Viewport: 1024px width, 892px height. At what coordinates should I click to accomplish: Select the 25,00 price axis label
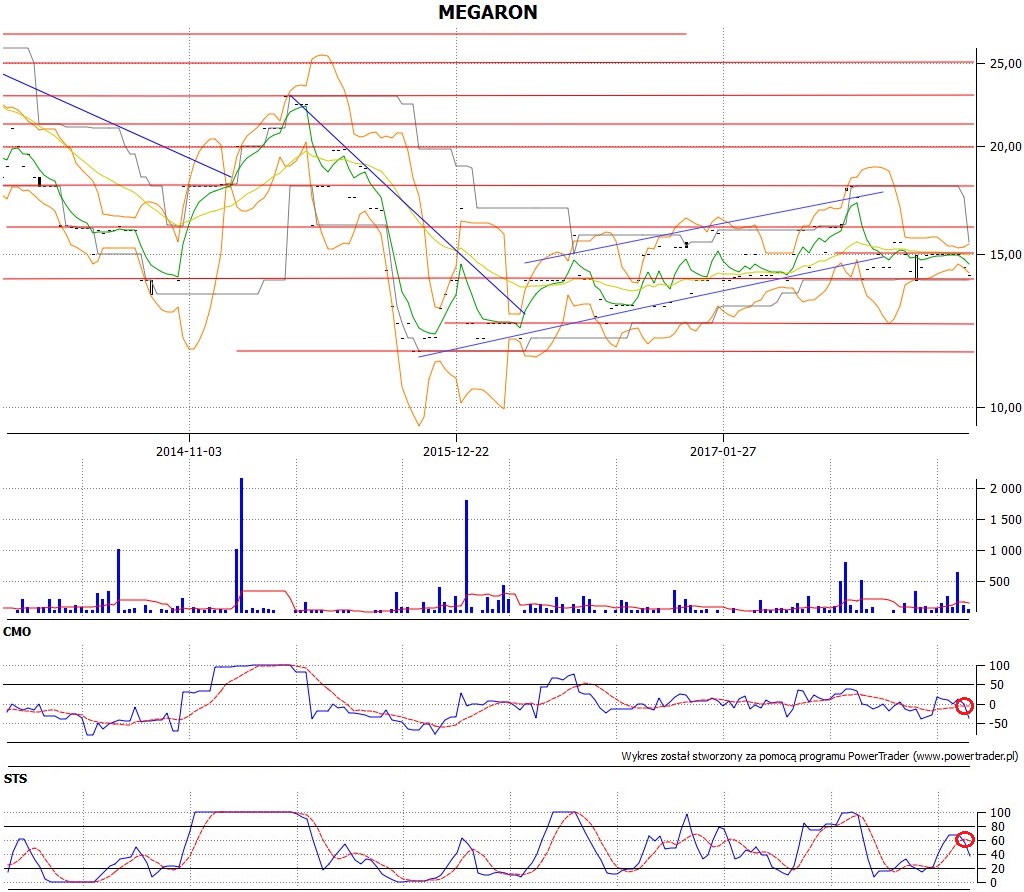[x=1005, y=63]
